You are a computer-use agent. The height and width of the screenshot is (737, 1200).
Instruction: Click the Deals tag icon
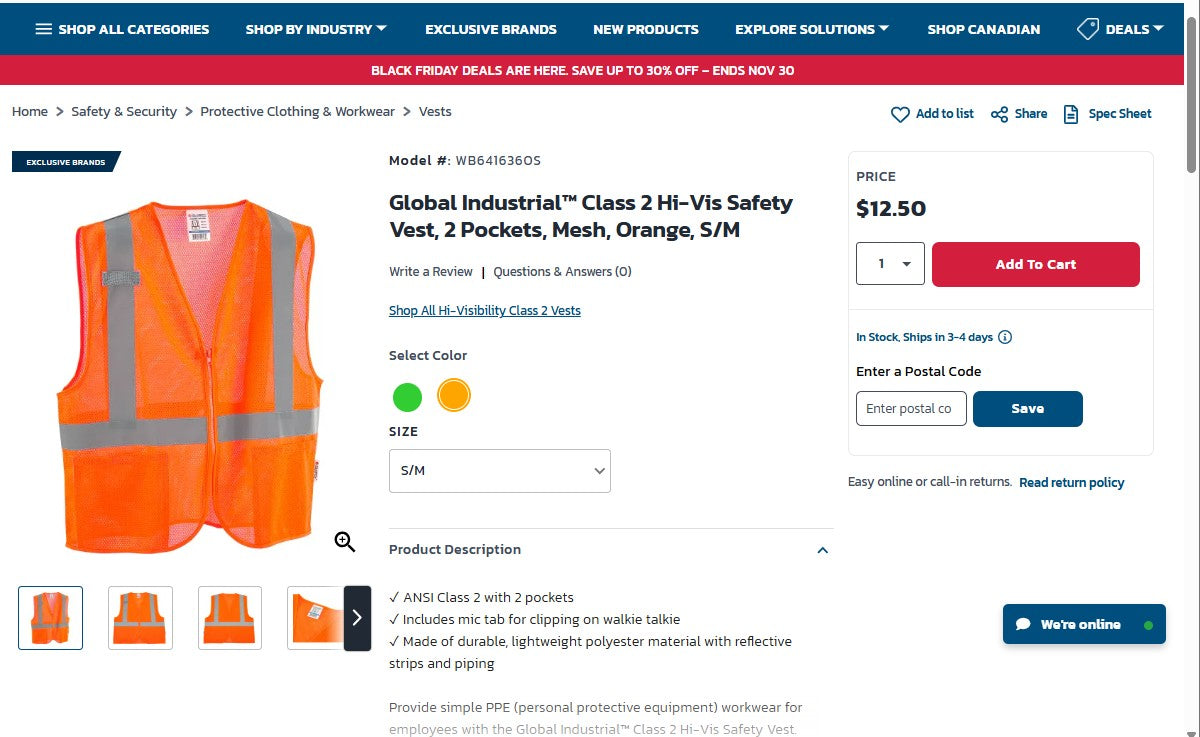(1088, 29)
